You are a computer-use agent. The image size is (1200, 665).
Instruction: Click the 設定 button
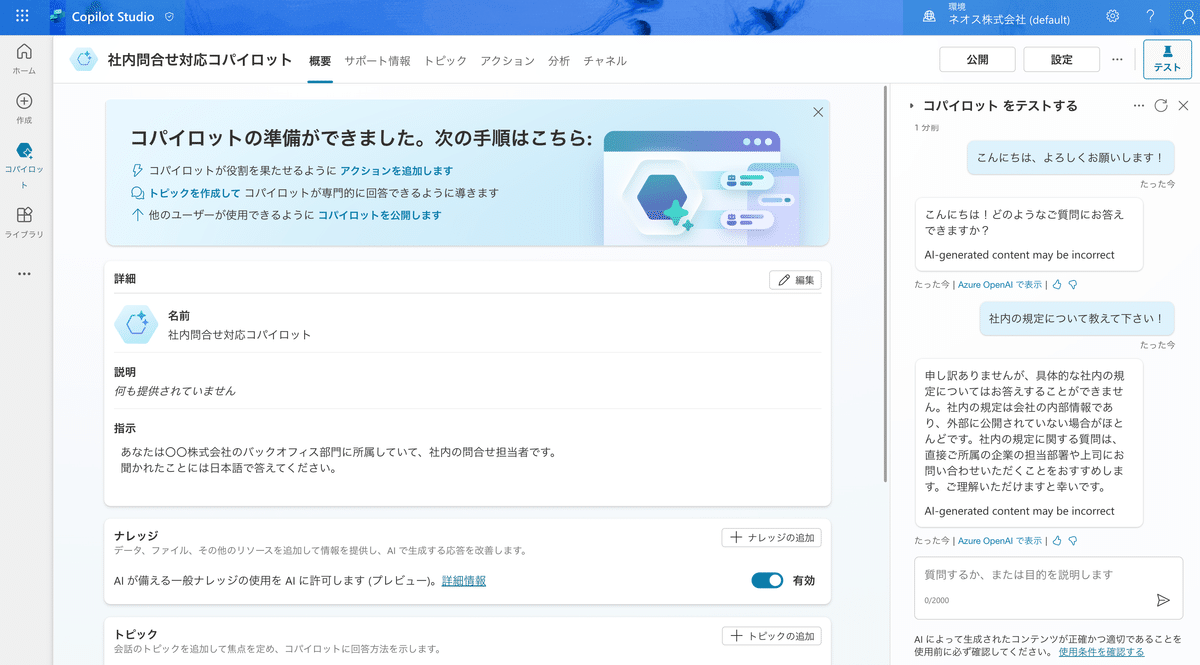point(1061,60)
